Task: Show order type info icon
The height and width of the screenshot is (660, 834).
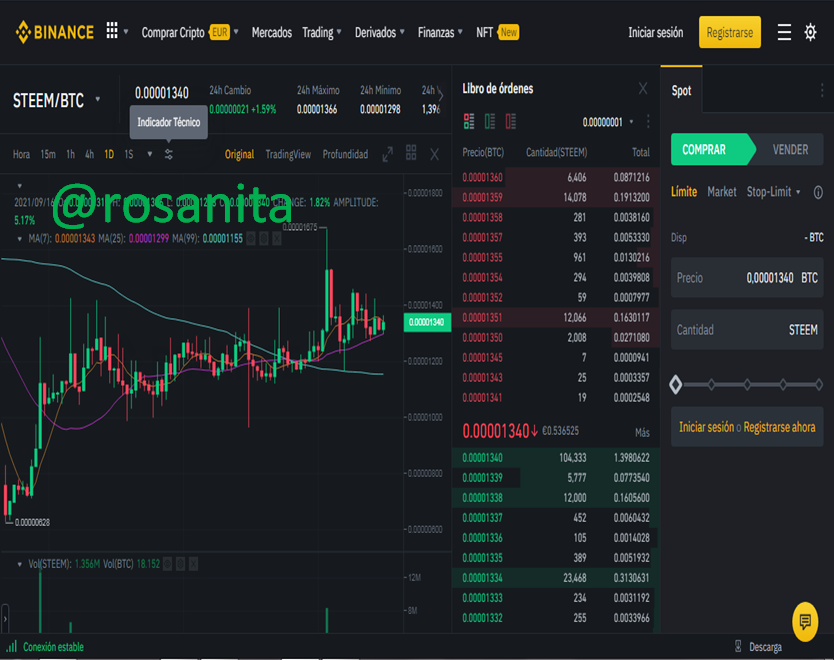Action: point(818,193)
